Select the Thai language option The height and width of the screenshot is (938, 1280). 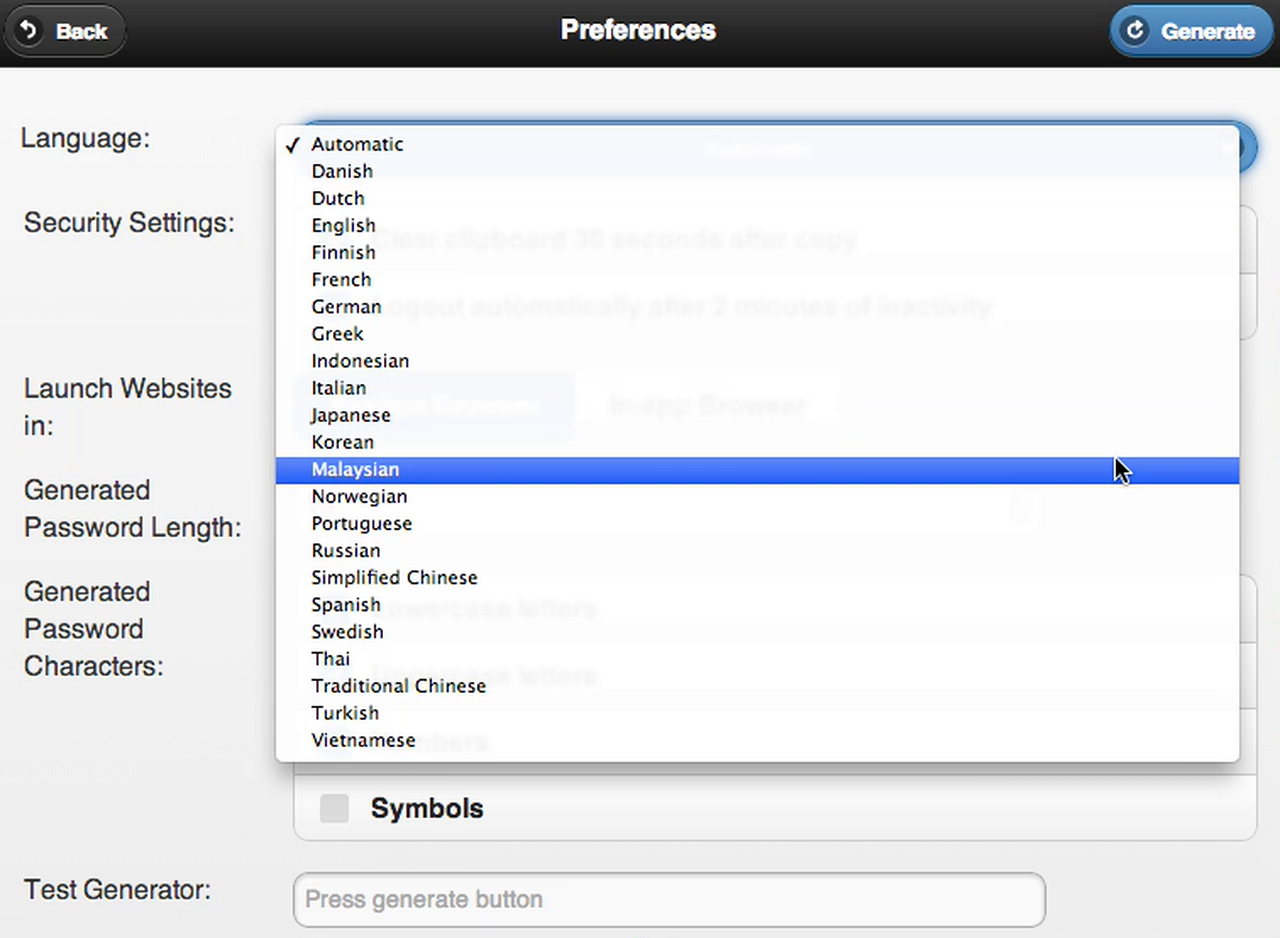click(330, 658)
